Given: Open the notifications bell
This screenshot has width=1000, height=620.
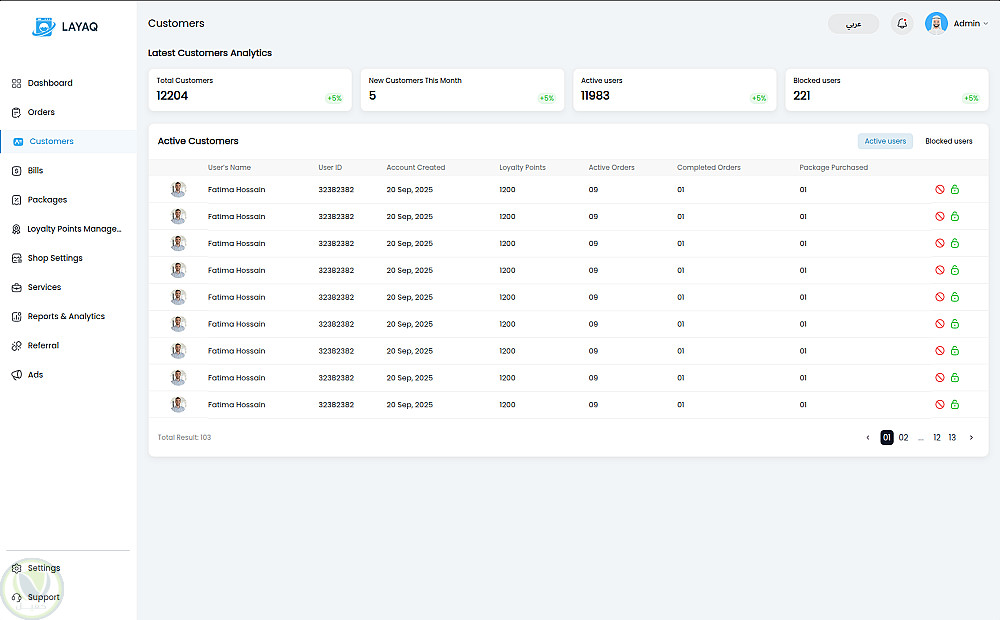Looking at the screenshot, I should coord(902,24).
